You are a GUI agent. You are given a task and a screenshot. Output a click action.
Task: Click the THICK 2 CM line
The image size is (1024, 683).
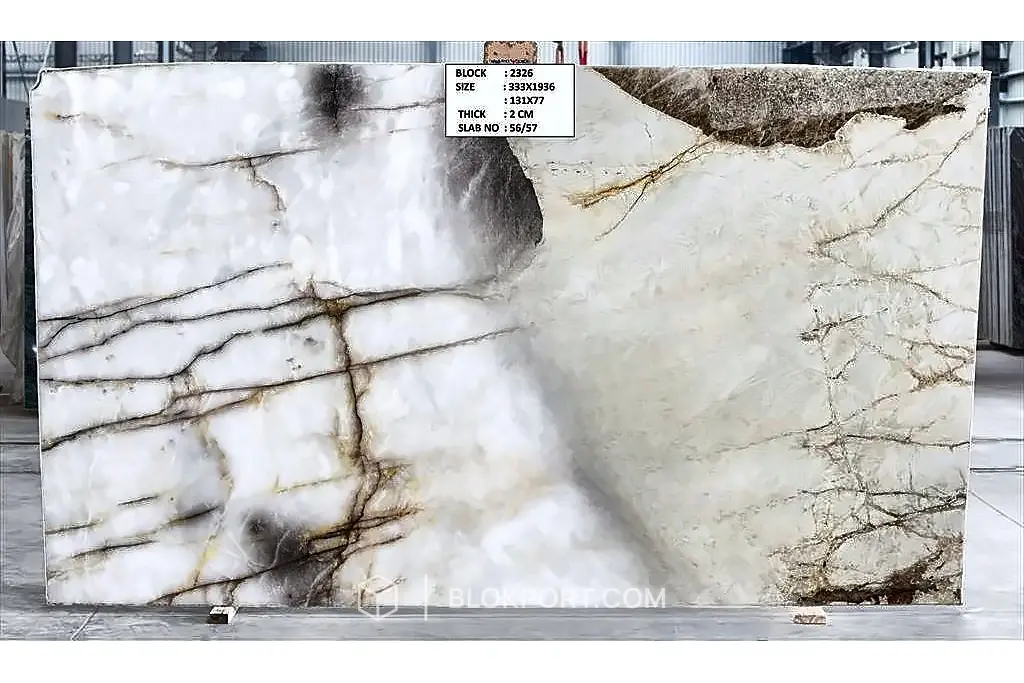click(495, 114)
